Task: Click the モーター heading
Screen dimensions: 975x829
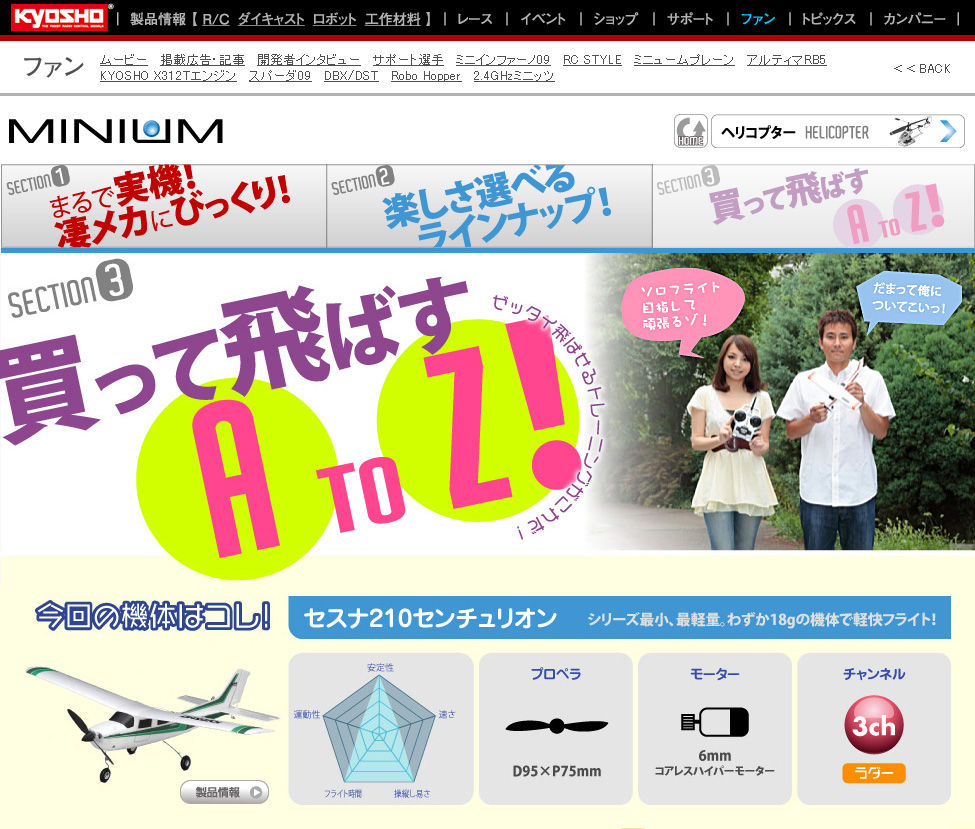Action: pos(714,674)
